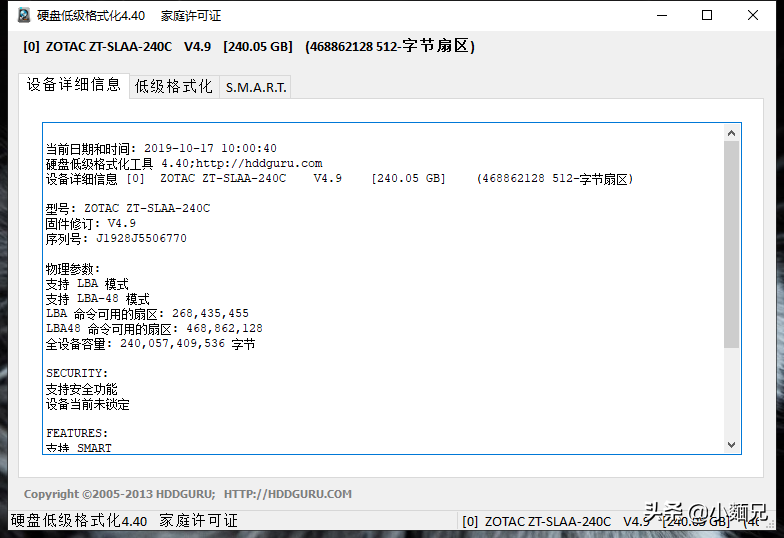Click the 物理参数: heading
784x538 pixels.
click(73, 268)
